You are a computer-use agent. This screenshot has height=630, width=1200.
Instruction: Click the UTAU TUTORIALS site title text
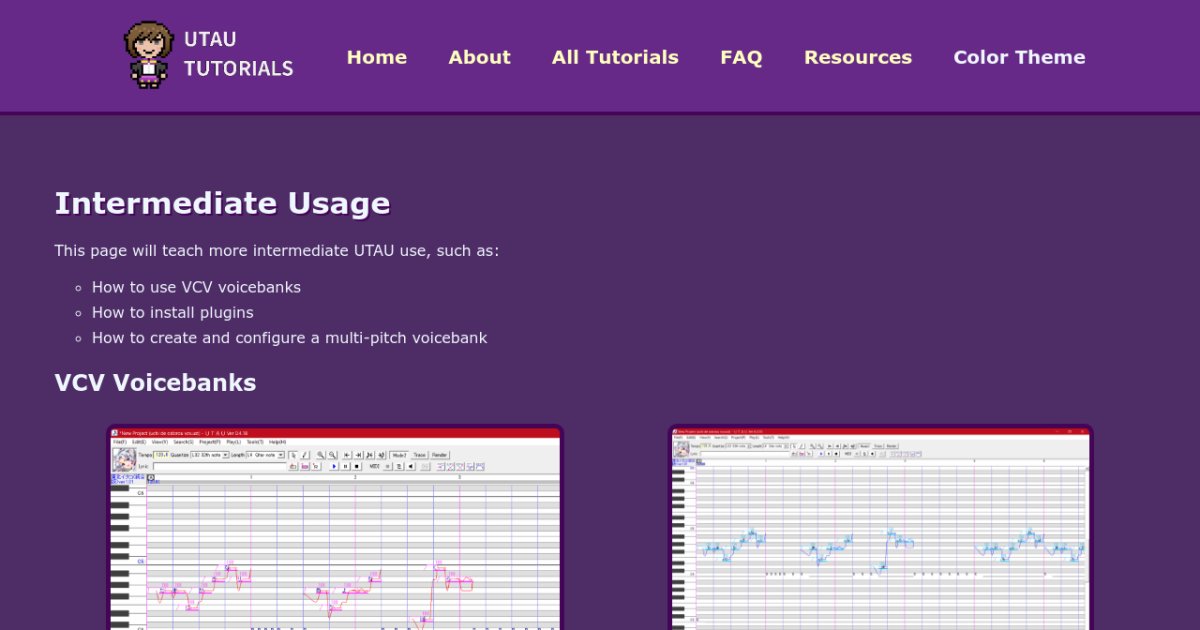click(239, 54)
